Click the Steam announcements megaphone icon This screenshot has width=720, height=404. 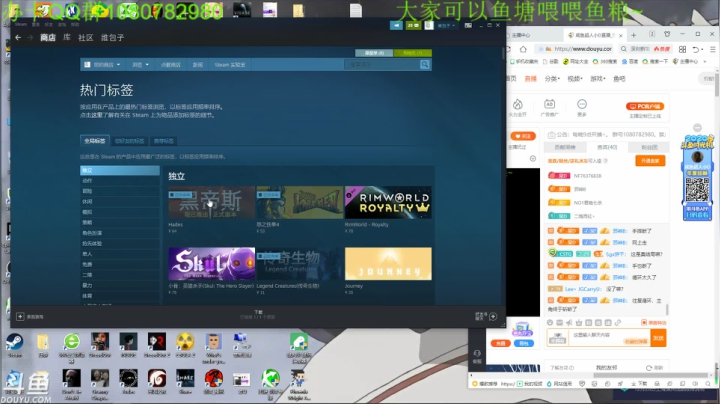coord(396,25)
